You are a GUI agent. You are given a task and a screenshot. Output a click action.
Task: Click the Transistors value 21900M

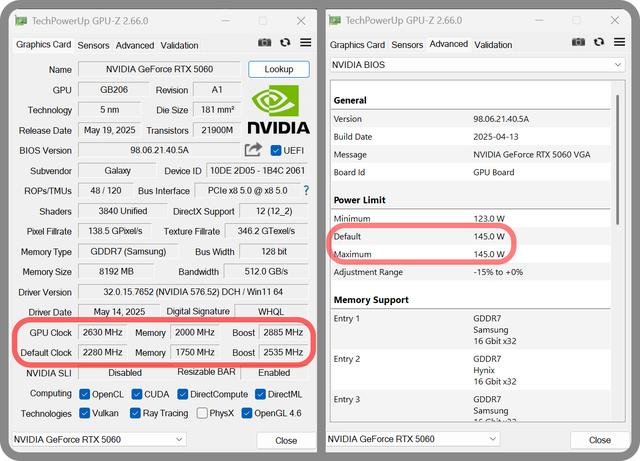(x=217, y=130)
